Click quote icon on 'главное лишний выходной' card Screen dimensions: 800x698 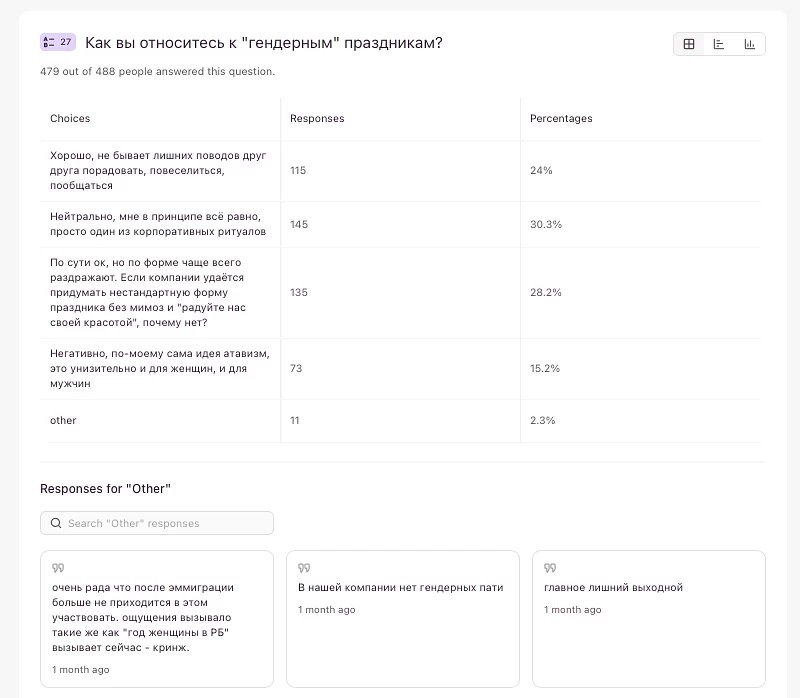pyautogui.click(x=550, y=568)
